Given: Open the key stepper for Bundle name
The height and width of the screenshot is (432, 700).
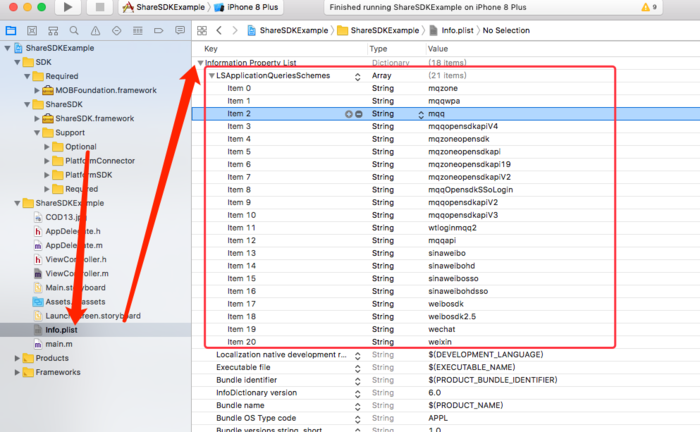Looking at the screenshot, I should [358, 407].
